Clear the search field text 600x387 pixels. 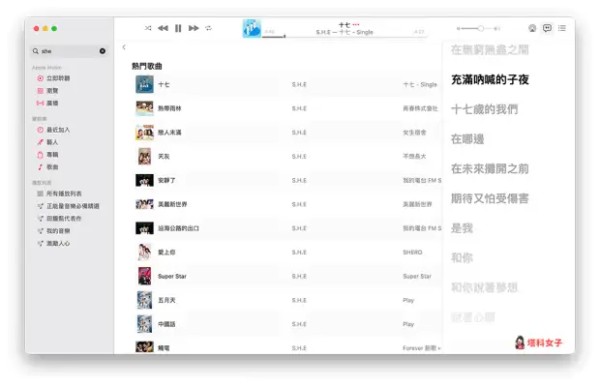102,51
